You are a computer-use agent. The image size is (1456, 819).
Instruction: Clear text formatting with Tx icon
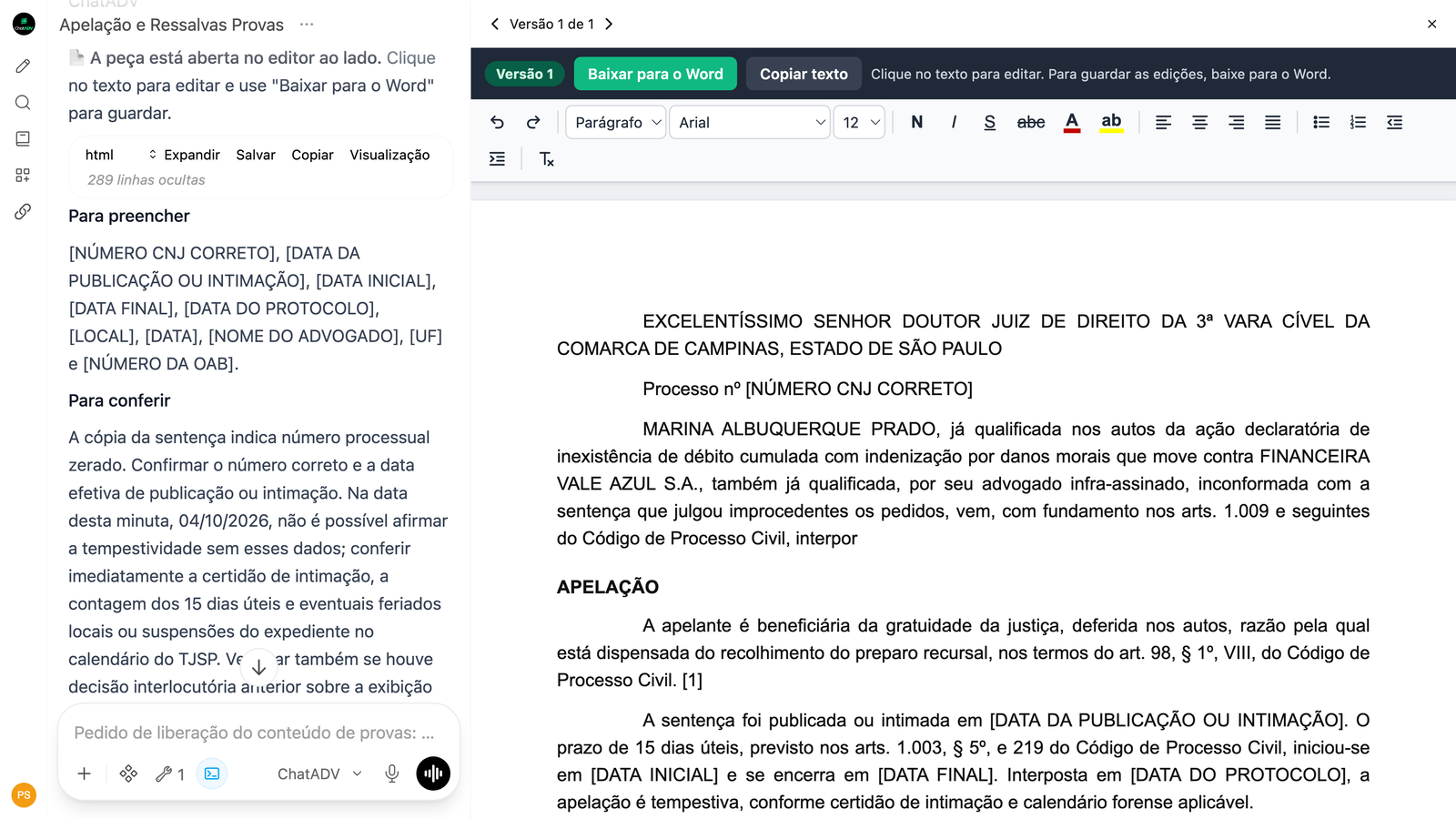[546, 159]
